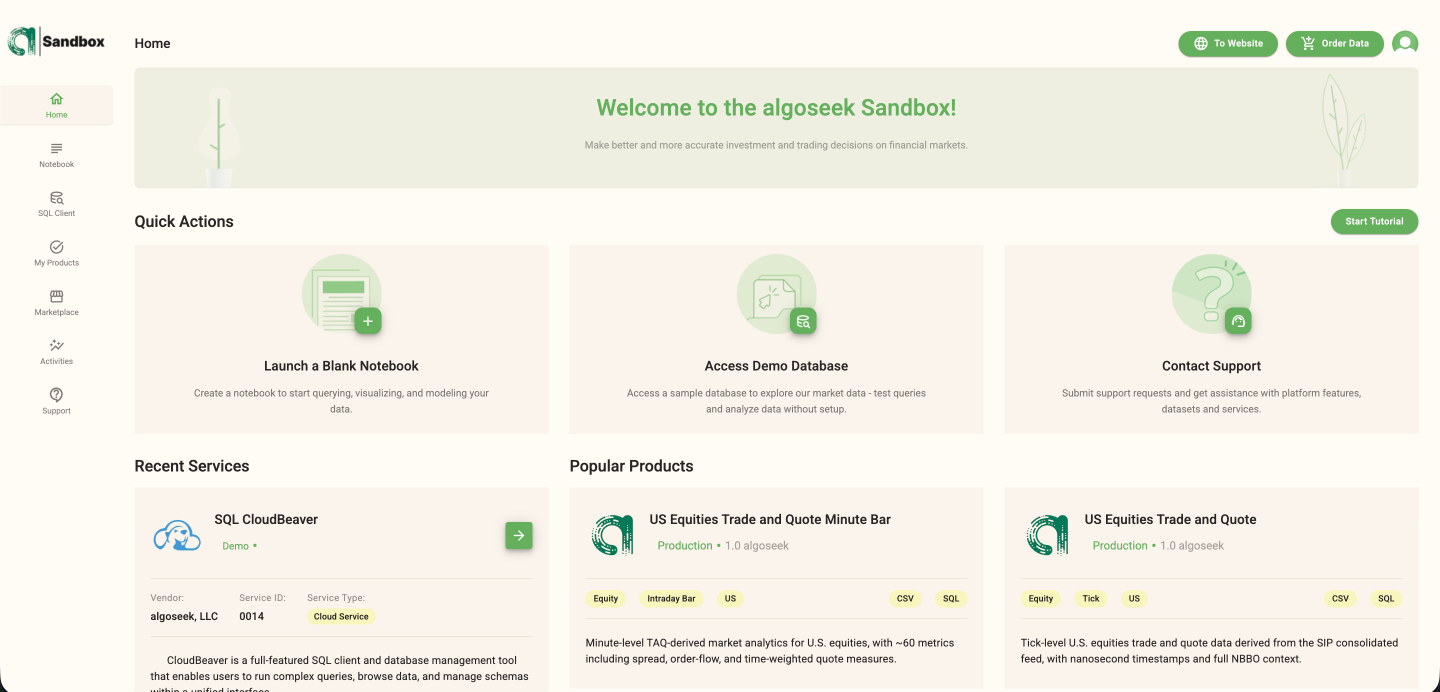Select the Access Demo Database title

776,366
